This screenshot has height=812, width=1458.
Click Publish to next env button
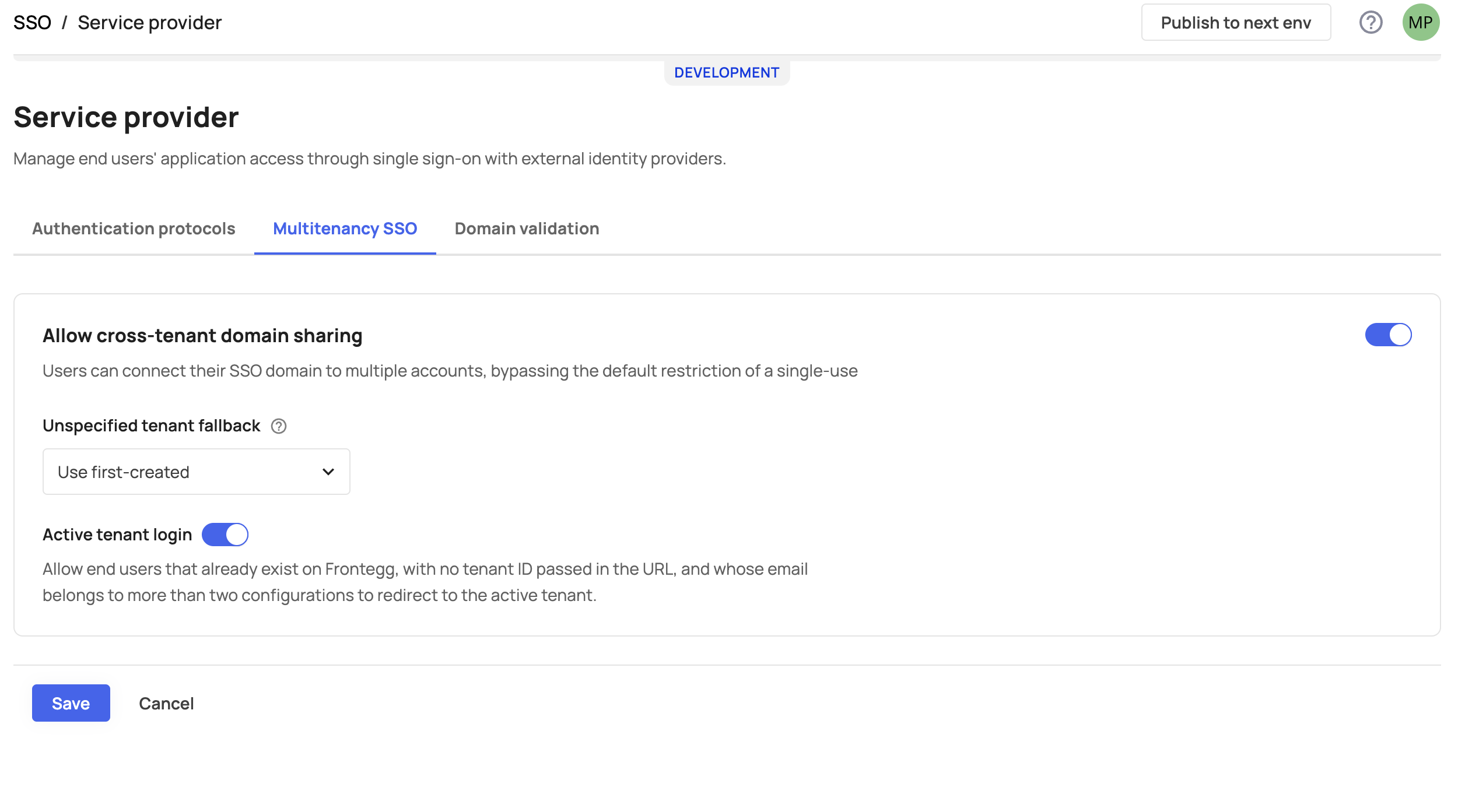coord(1236,23)
